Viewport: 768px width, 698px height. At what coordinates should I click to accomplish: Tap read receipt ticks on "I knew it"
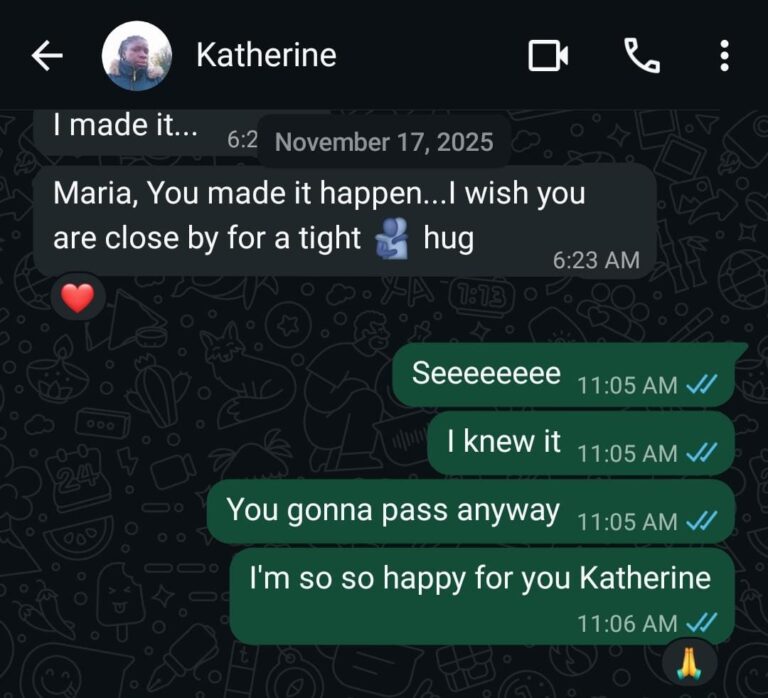pyautogui.click(x=702, y=453)
